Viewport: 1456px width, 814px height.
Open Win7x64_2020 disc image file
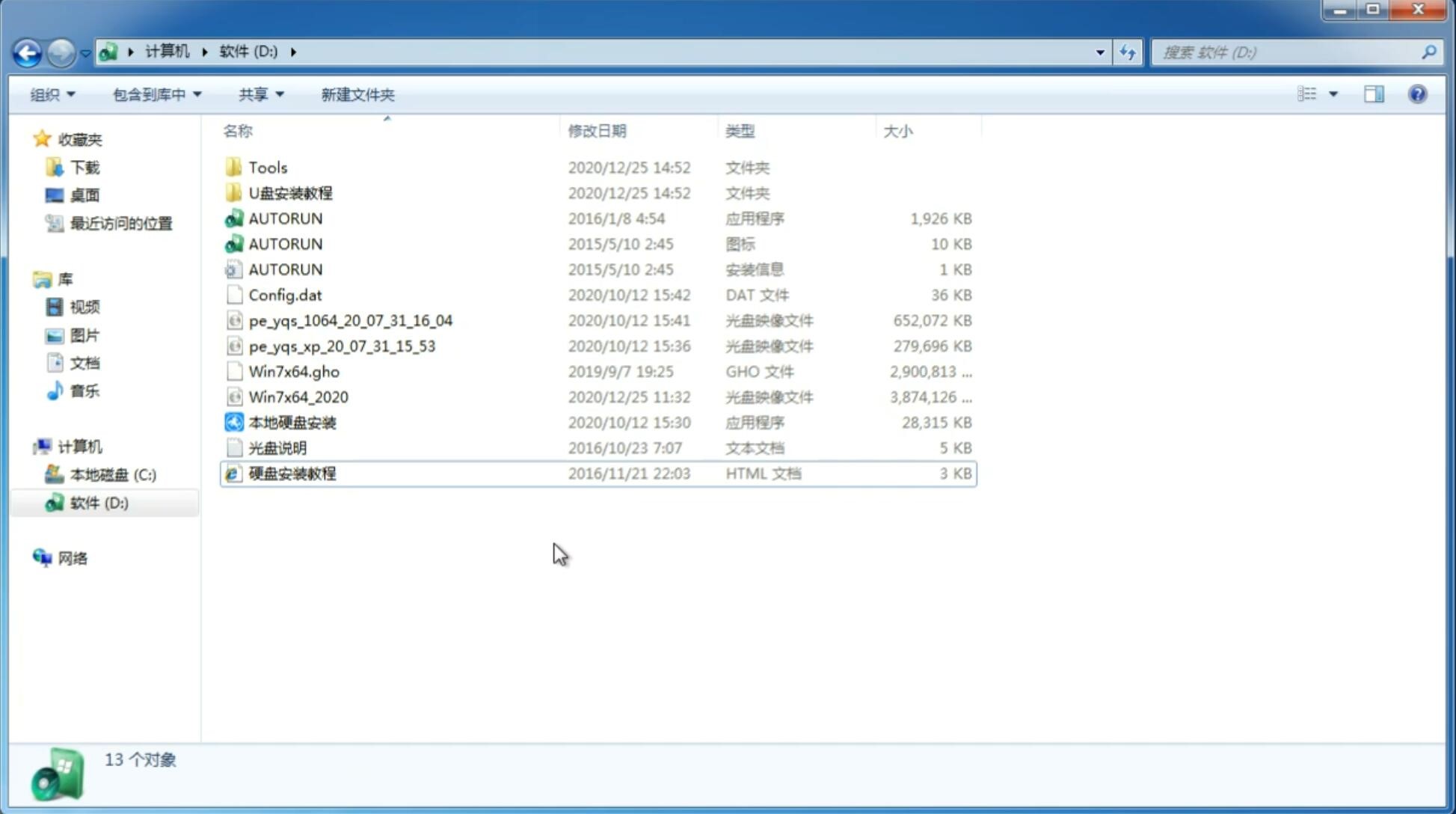pyautogui.click(x=297, y=396)
